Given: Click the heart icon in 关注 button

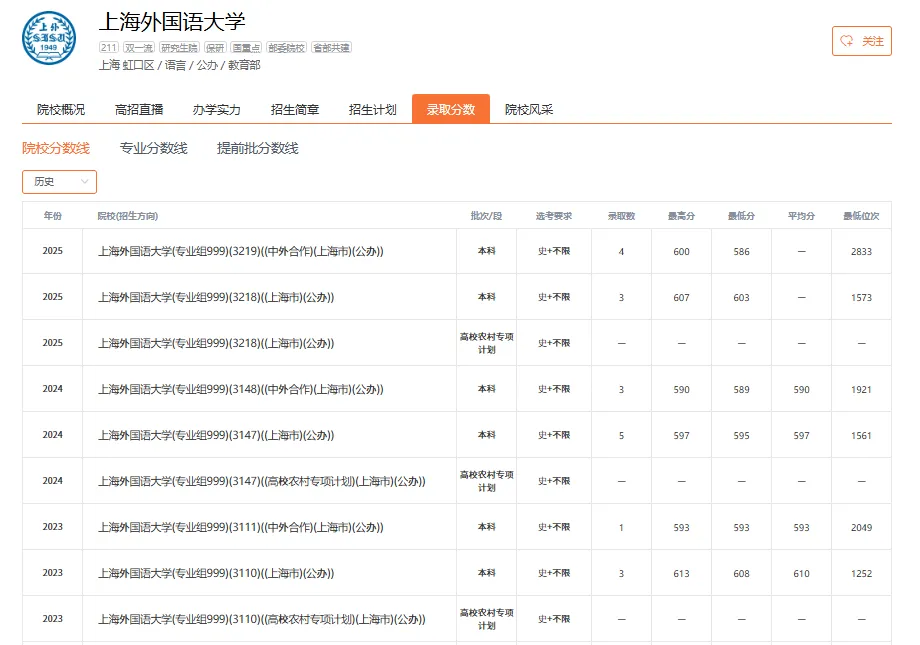Looking at the screenshot, I should tap(846, 41).
